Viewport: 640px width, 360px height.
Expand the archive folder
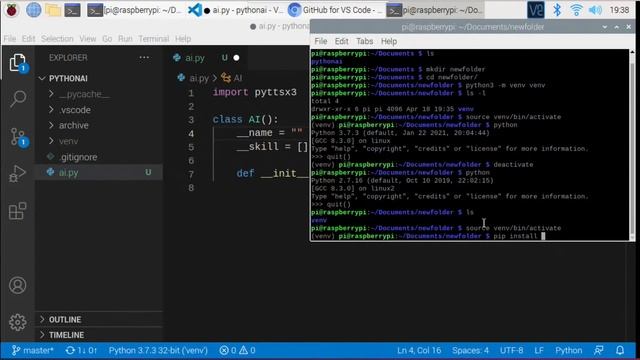tap(98, 125)
